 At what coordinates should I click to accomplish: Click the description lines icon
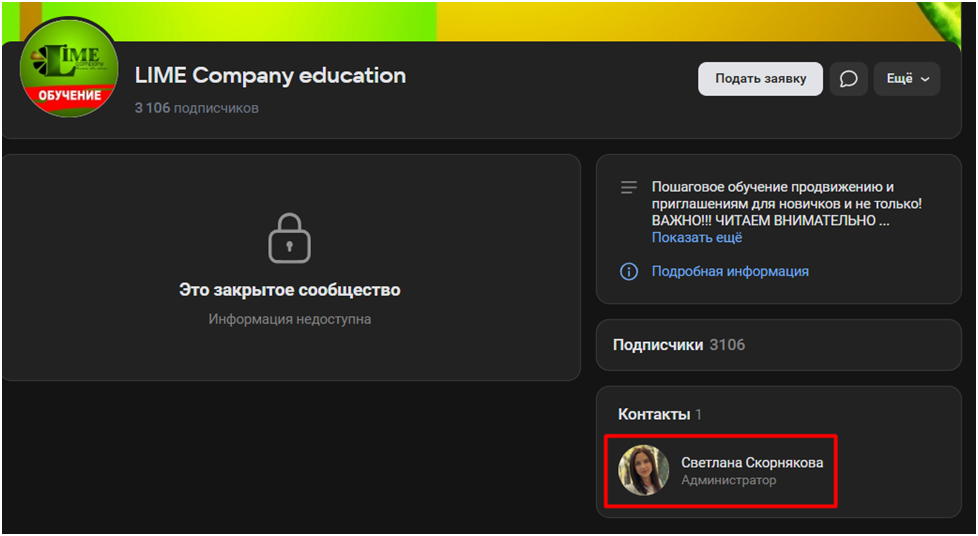coord(629,187)
